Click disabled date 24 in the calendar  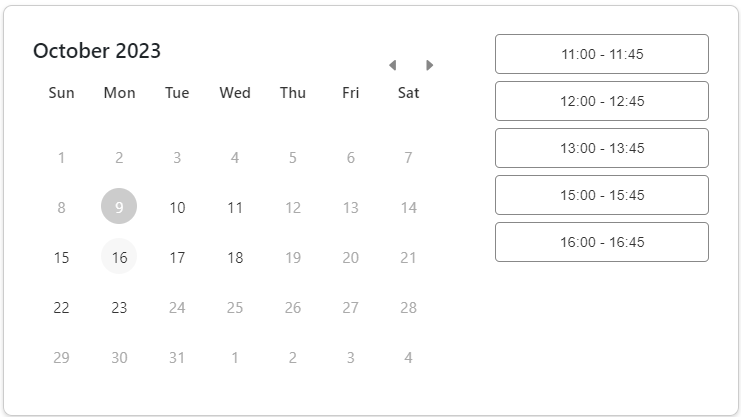click(177, 307)
